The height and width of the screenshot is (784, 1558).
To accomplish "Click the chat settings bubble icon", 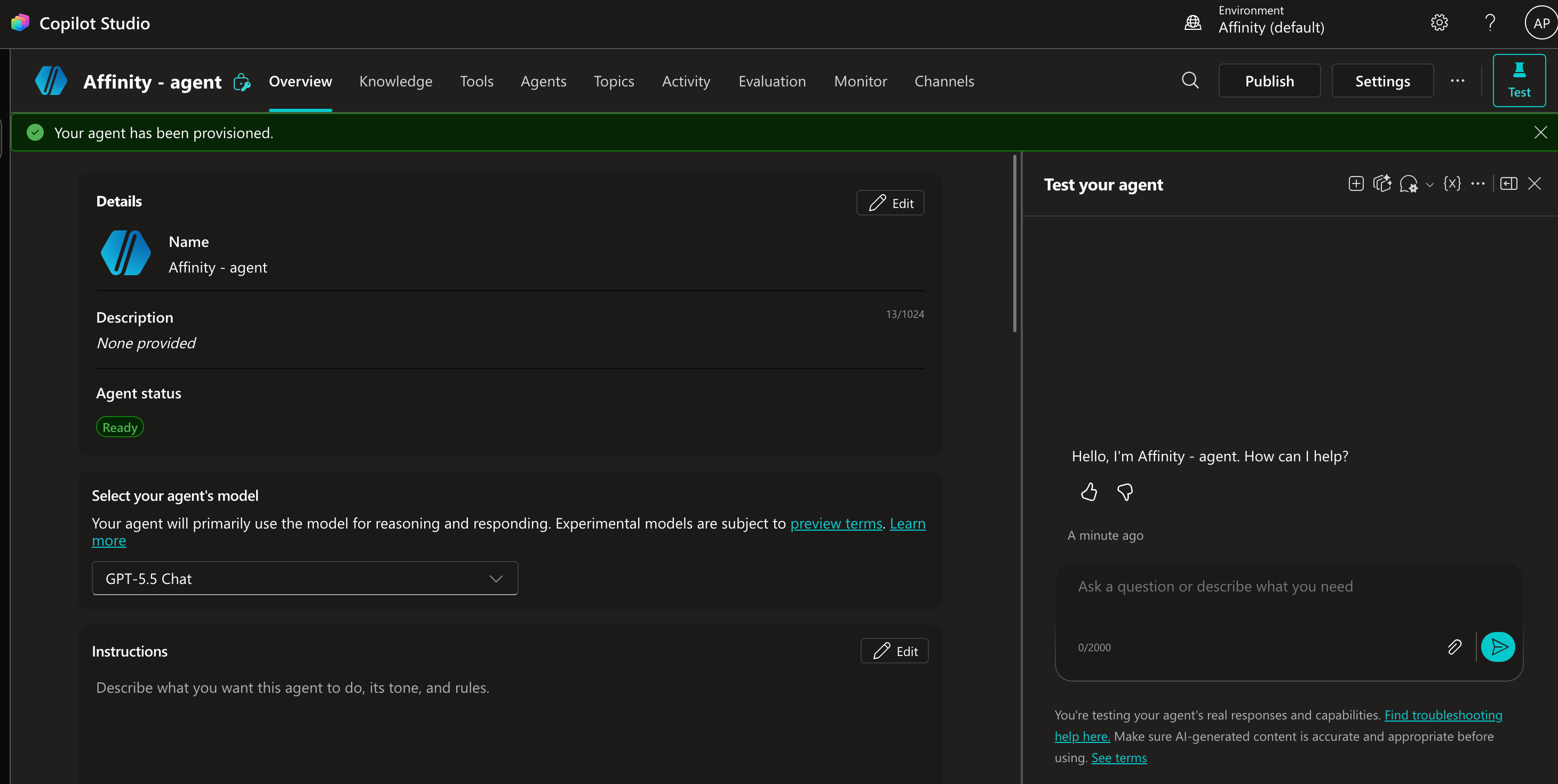I will tap(1408, 184).
